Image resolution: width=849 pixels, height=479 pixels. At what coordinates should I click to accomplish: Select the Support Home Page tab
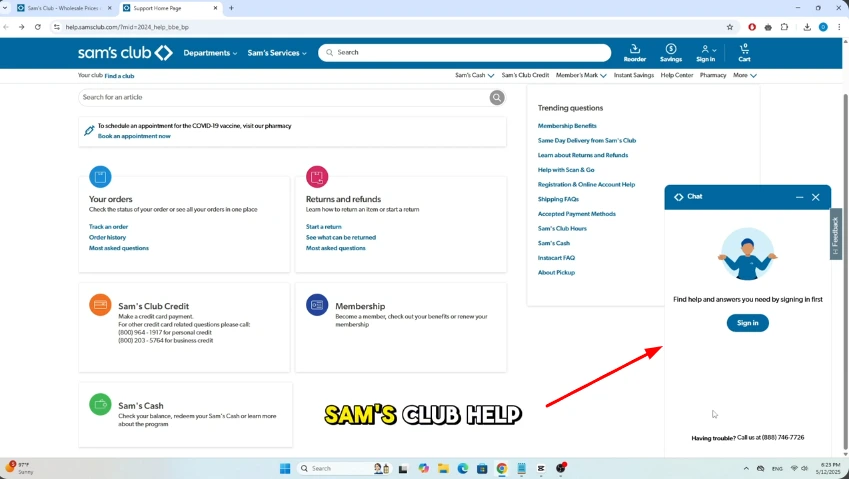click(172, 8)
